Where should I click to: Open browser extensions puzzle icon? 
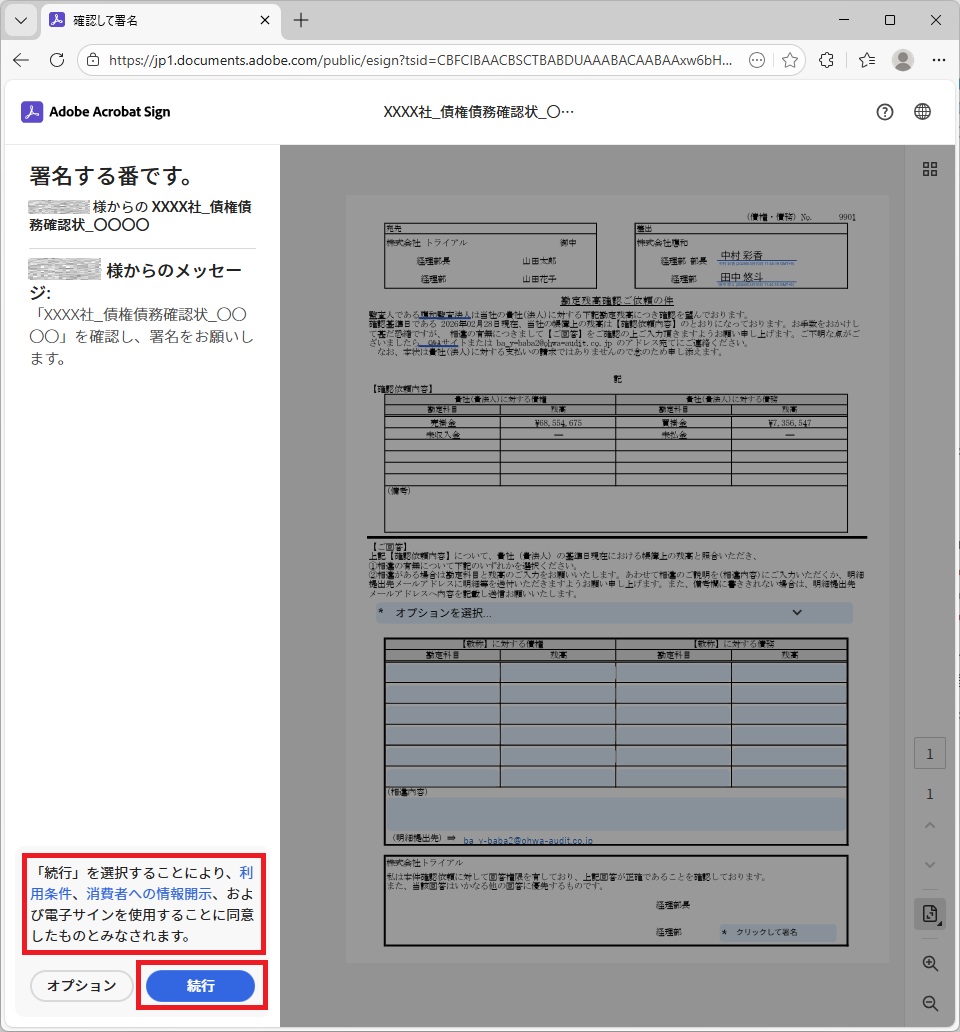[x=827, y=60]
